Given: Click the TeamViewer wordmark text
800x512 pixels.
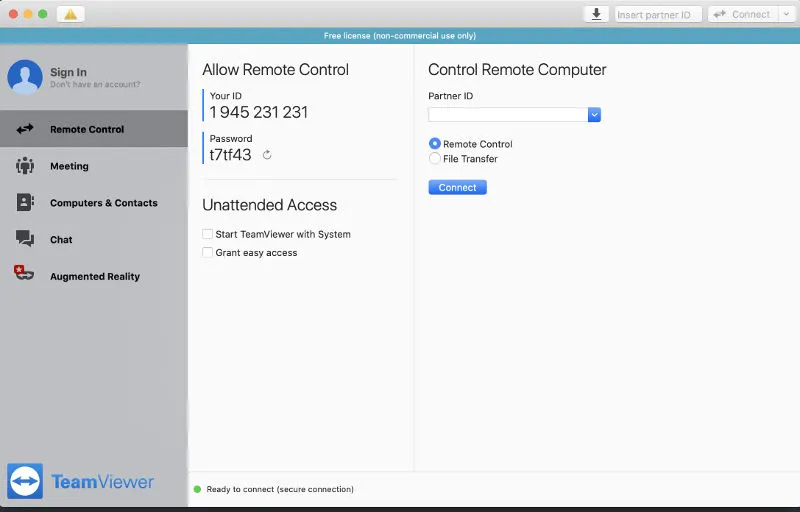Looking at the screenshot, I should (103, 481).
